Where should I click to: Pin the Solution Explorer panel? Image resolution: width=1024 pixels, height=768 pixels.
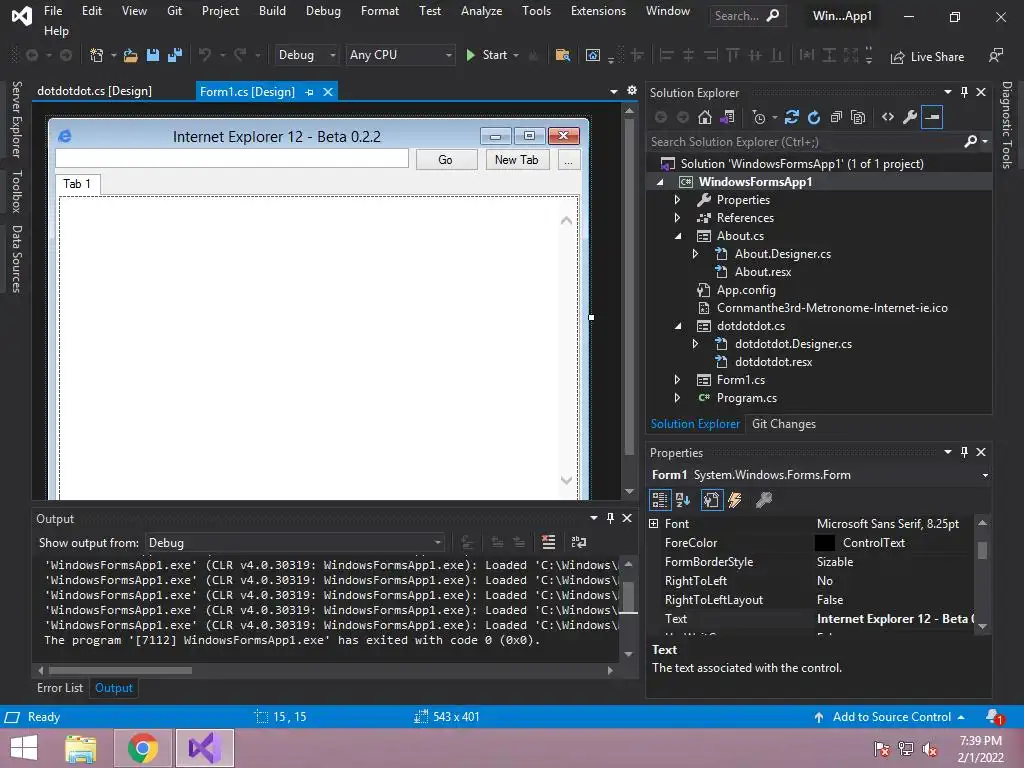pos(964,92)
